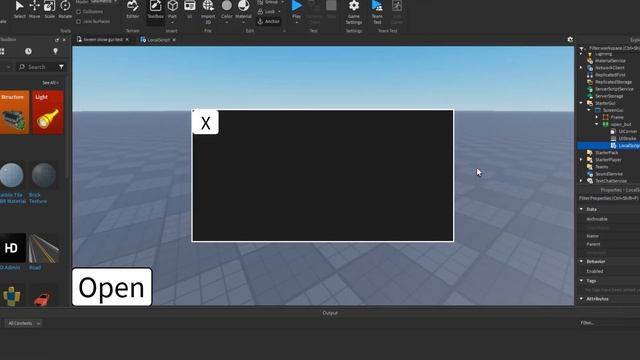The width and height of the screenshot is (640, 360).
Task: Toggle the Join Surfaces checkbox
Action: [79, 21]
